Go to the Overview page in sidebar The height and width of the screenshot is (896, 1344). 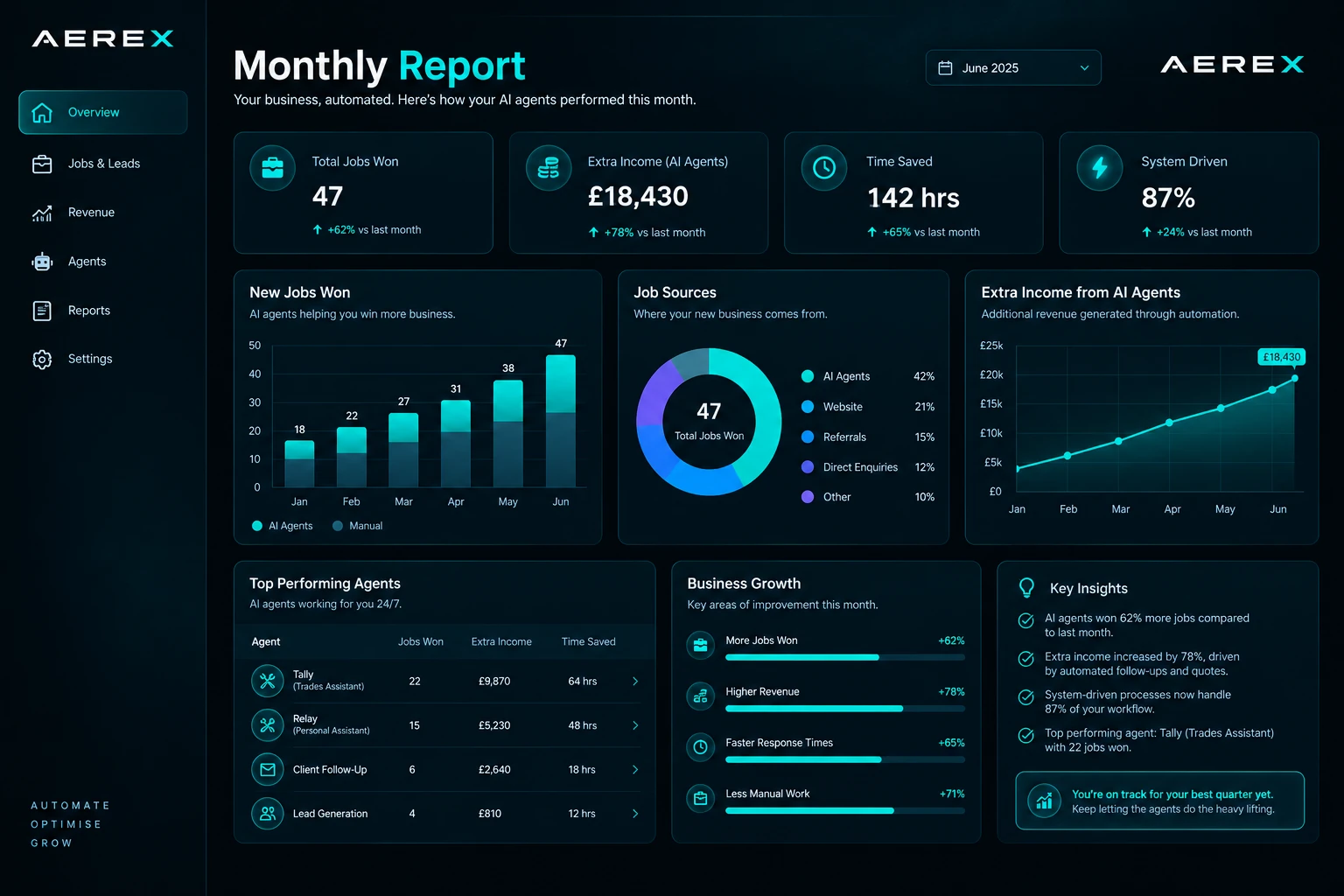[103, 112]
